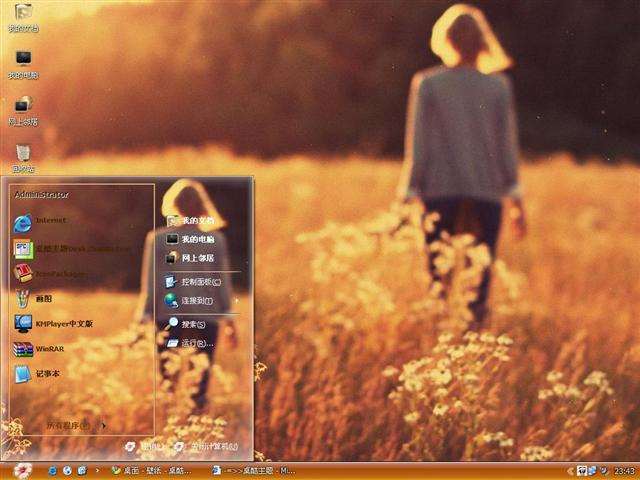
Task: Select 网上邻居 in Start menu right column
Action: 191,258
